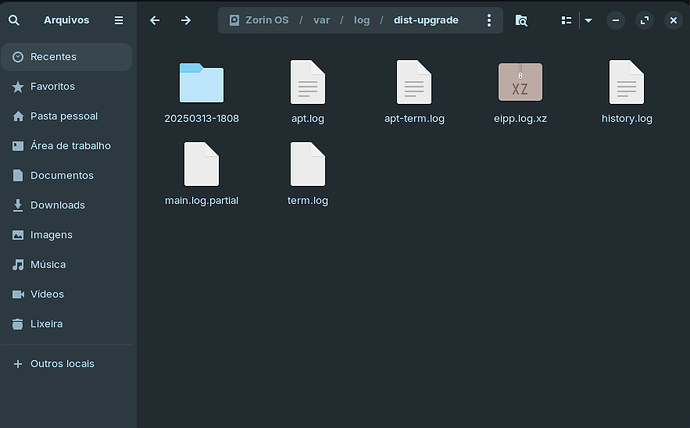Click the folder search icon in toolbar
The width and height of the screenshot is (690, 428).
(x=521, y=20)
